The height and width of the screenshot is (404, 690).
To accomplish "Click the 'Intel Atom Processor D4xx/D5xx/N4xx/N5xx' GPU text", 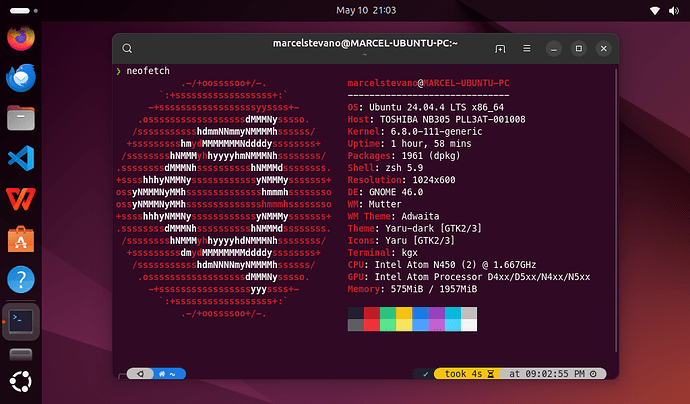I will click(x=482, y=277).
